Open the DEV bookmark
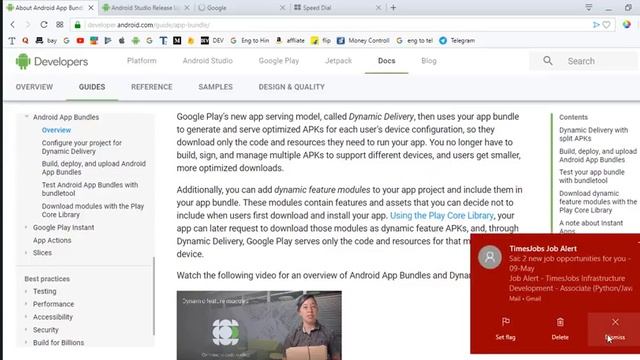The image size is (640, 360). (x=212, y=40)
